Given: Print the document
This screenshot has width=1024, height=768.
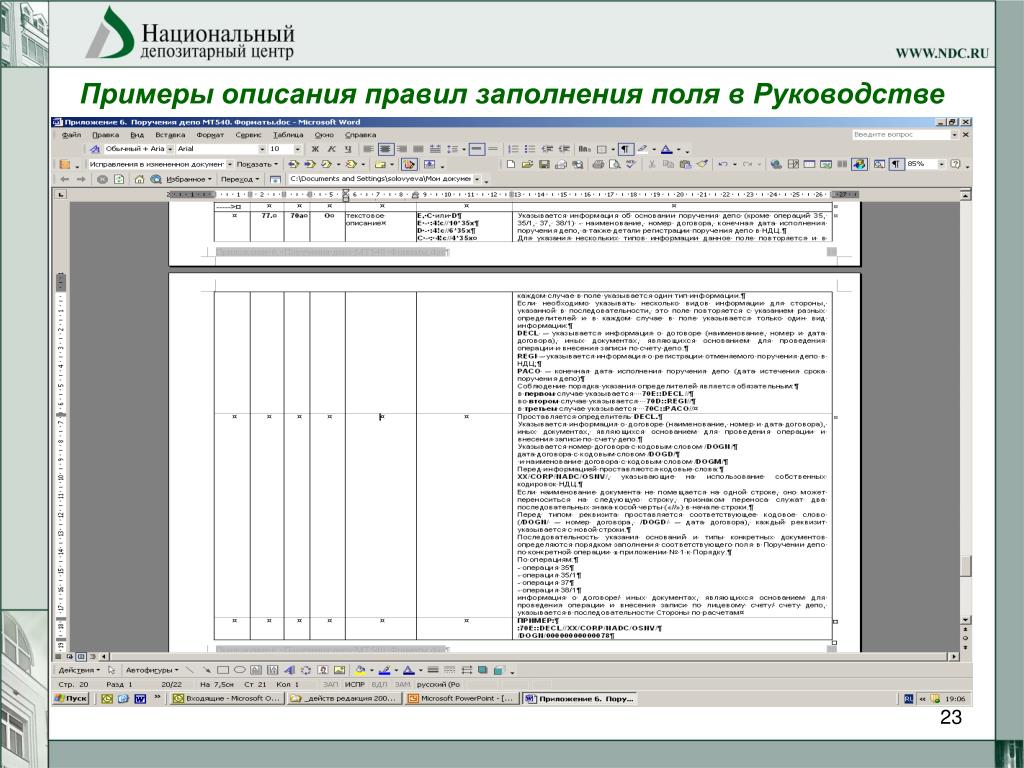Looking at the screenshot, I should (x=598, y=164).
